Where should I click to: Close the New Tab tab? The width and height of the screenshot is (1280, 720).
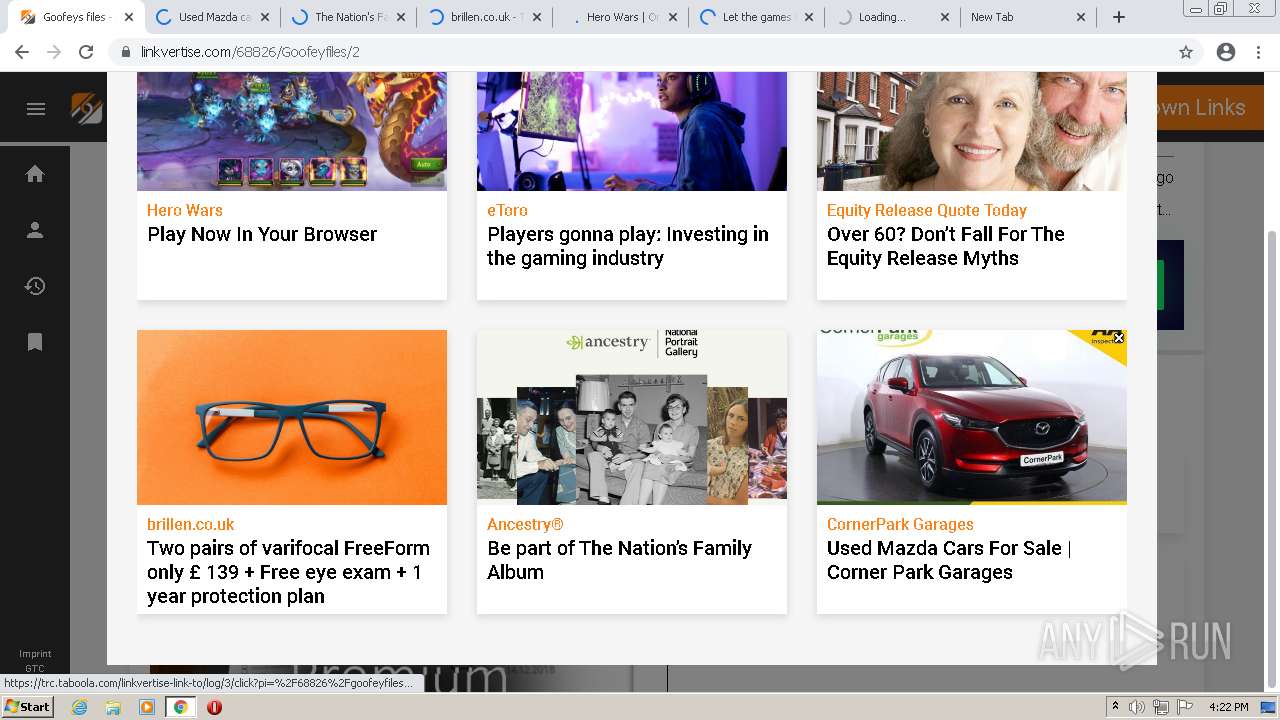pos(1081,17)
